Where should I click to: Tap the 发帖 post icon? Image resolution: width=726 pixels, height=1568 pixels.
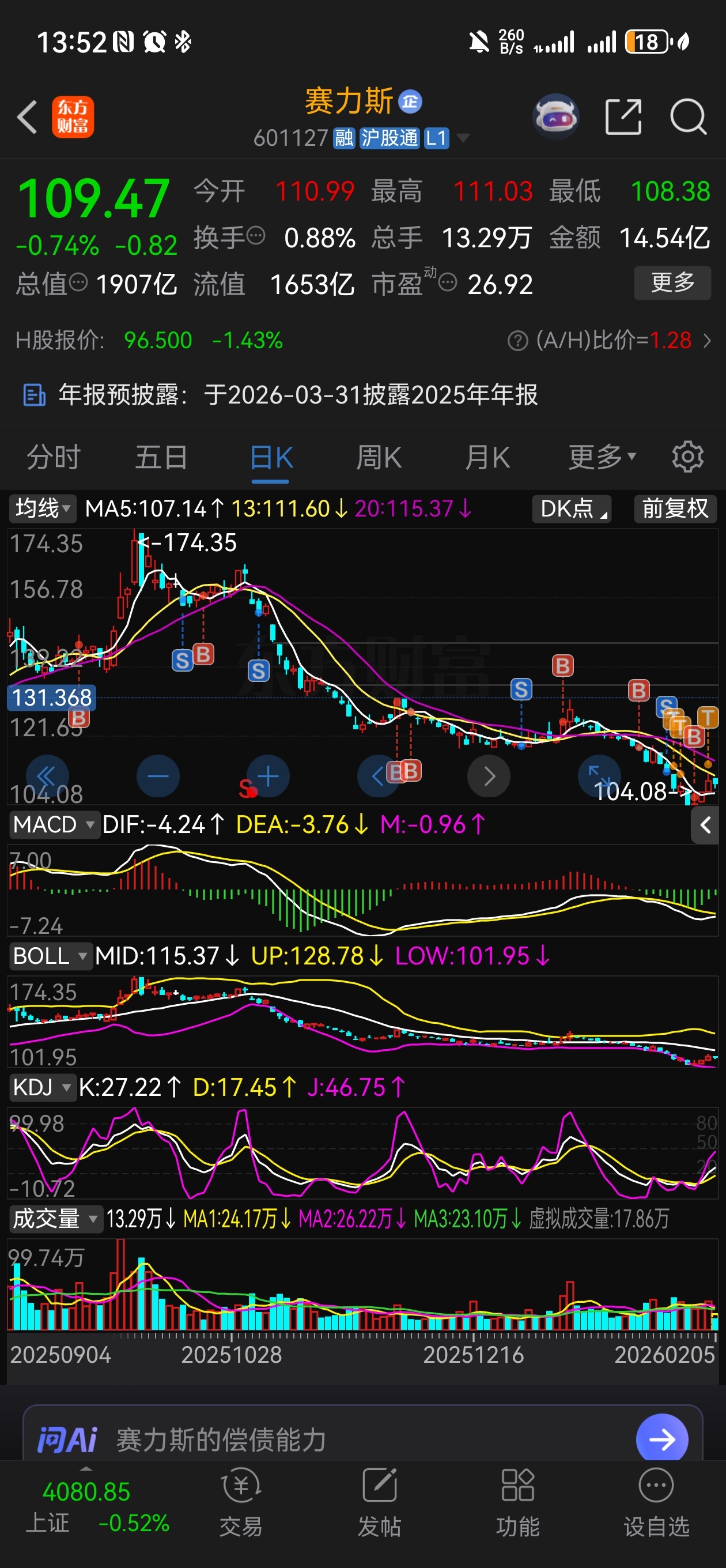(x=379, y=1502)
